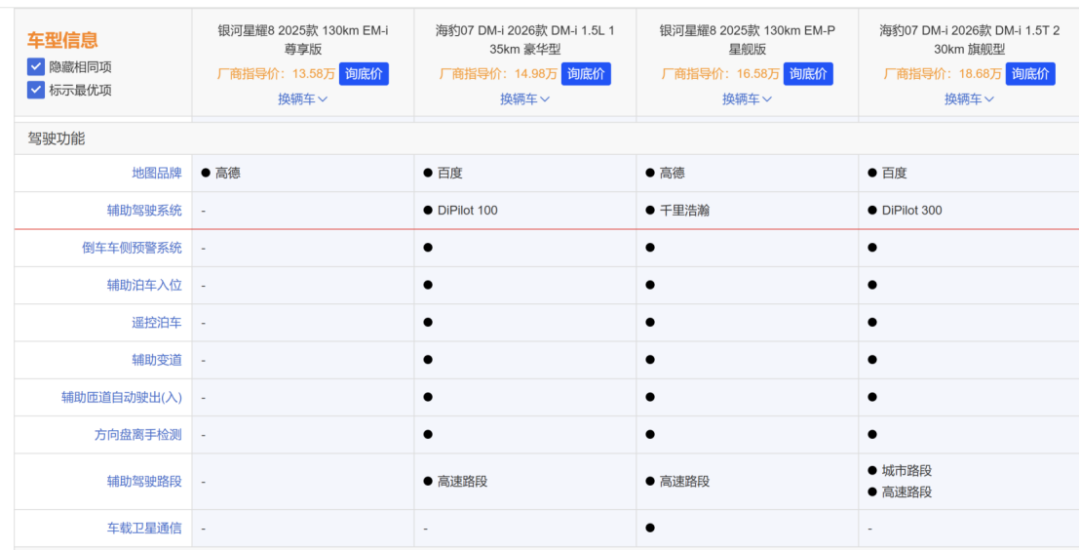The width and height of the screenshot is (1080, 550).
Task: Click 厂商指导价: 16.58万 price text
Action: [720, 74]
